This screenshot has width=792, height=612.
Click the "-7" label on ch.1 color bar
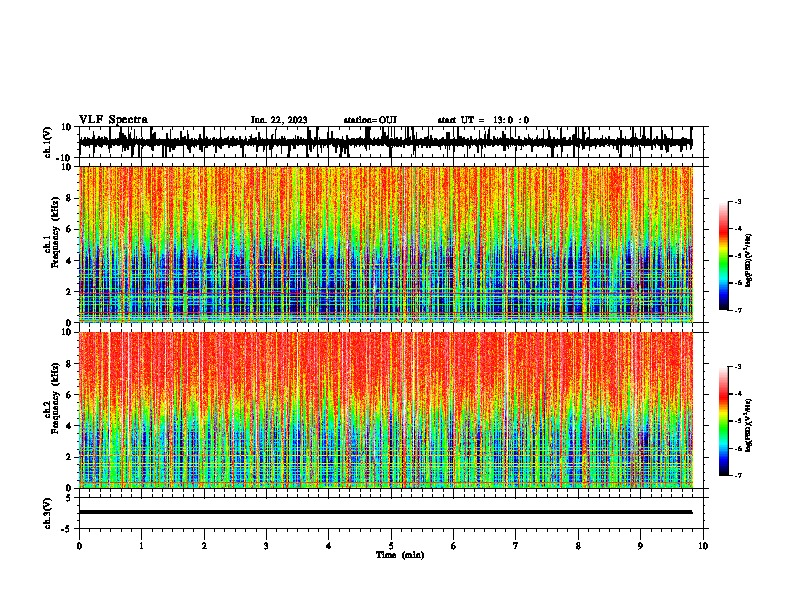click(737, 310)
